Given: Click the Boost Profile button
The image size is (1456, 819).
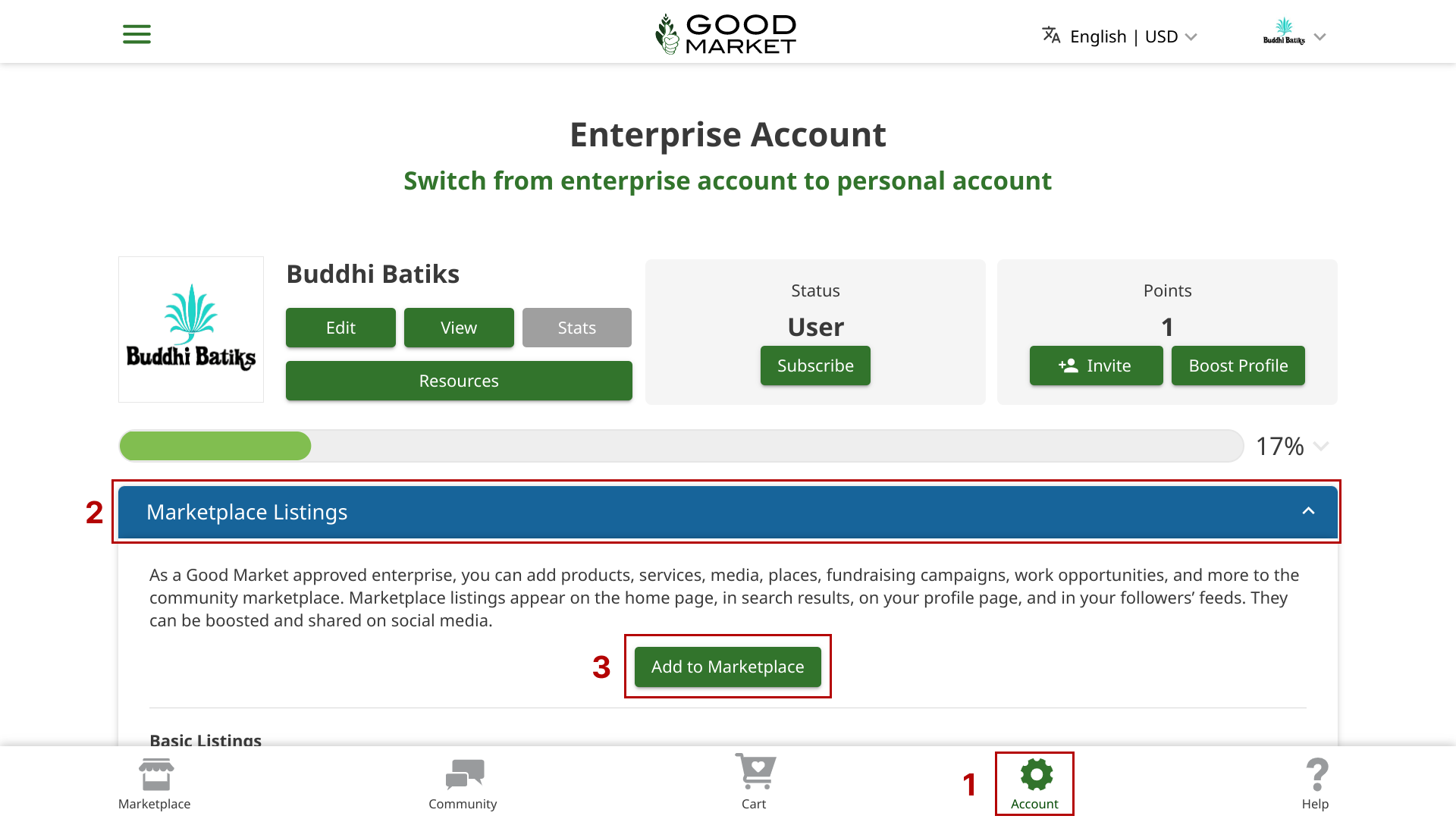Looking at the screenshot, I should point(1238,366).
